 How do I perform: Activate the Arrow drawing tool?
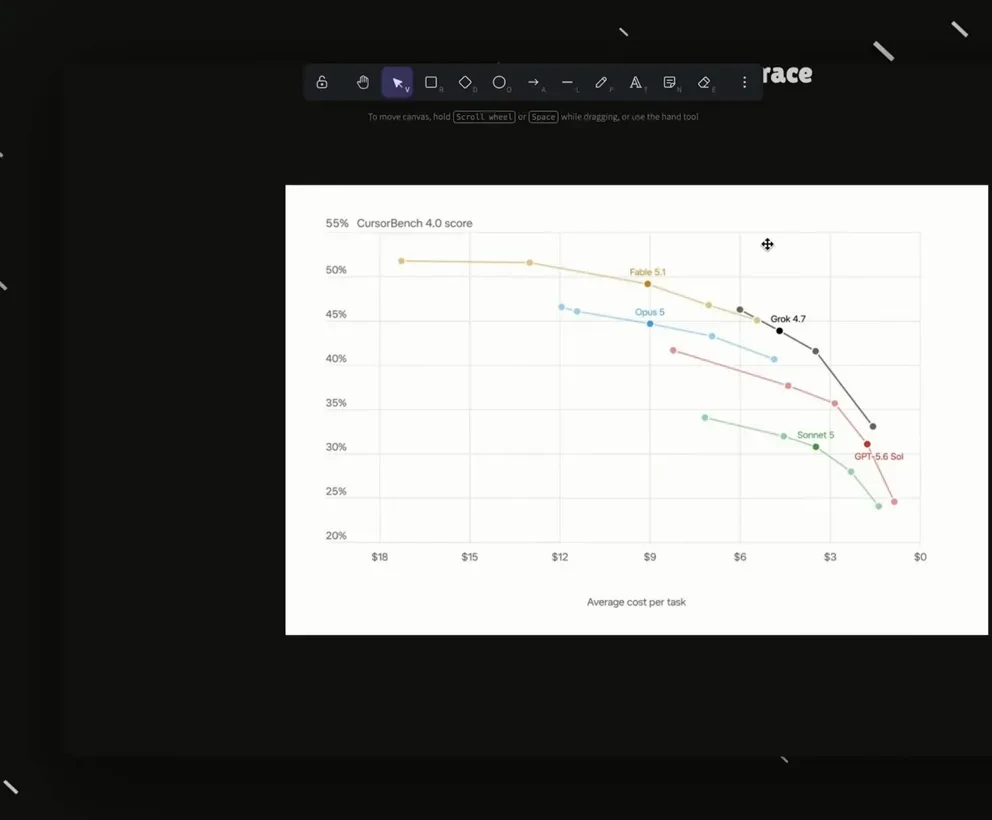click(533, 82)
